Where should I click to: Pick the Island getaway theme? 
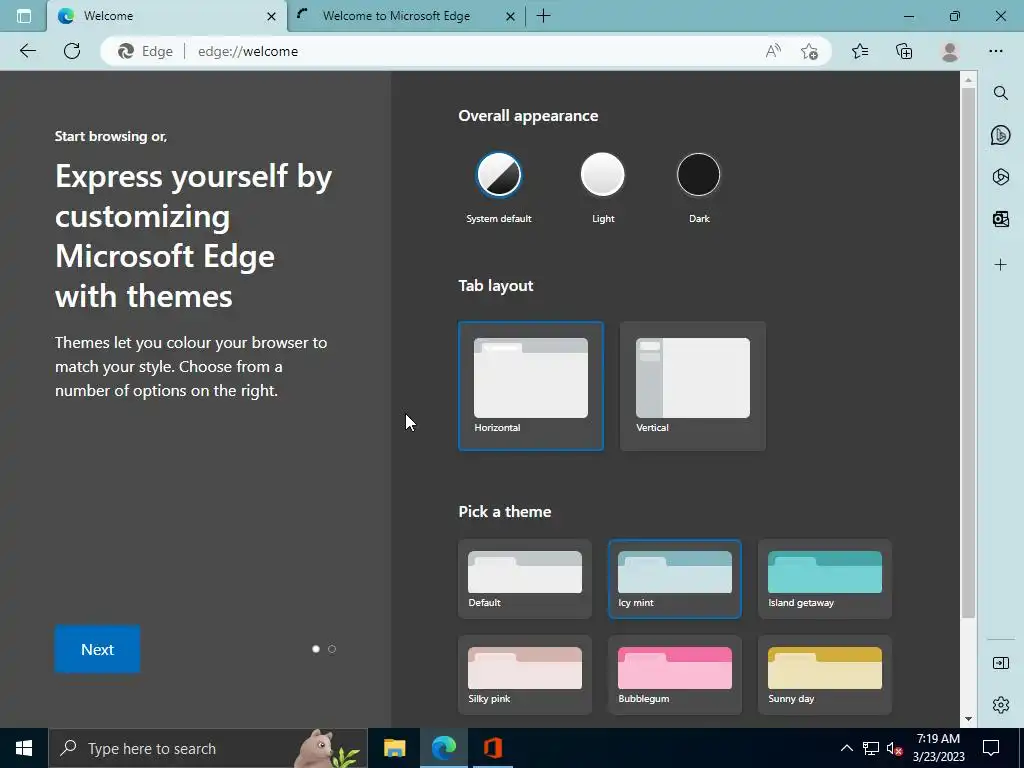[825, 579]
